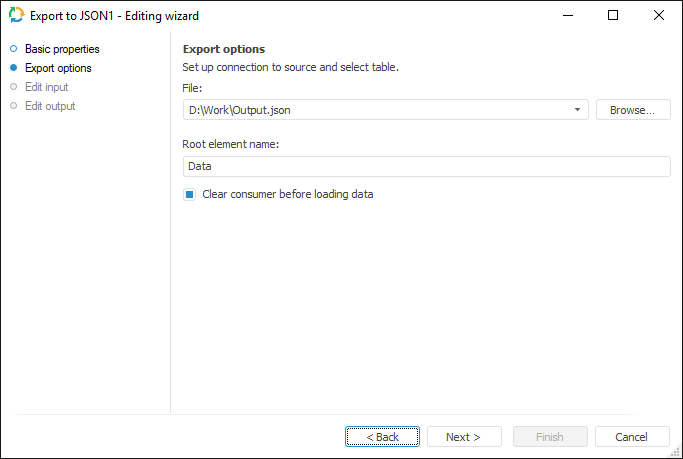Open the Edit output wizard step
This screenshot has height=459, width=683.
(50, 106)
